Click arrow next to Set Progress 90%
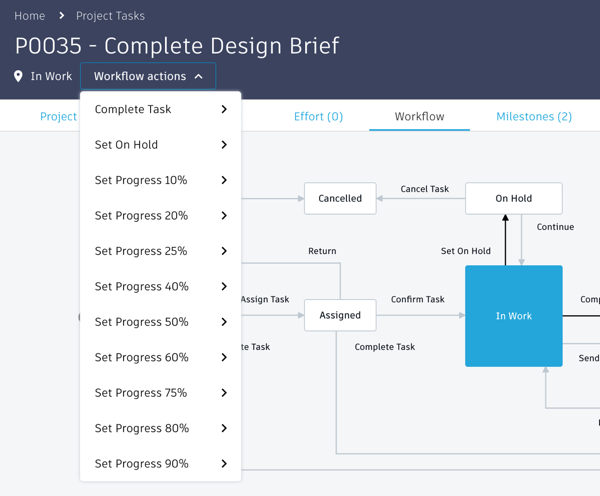This screenshot has height=496, width=600. tap(224, 464)
